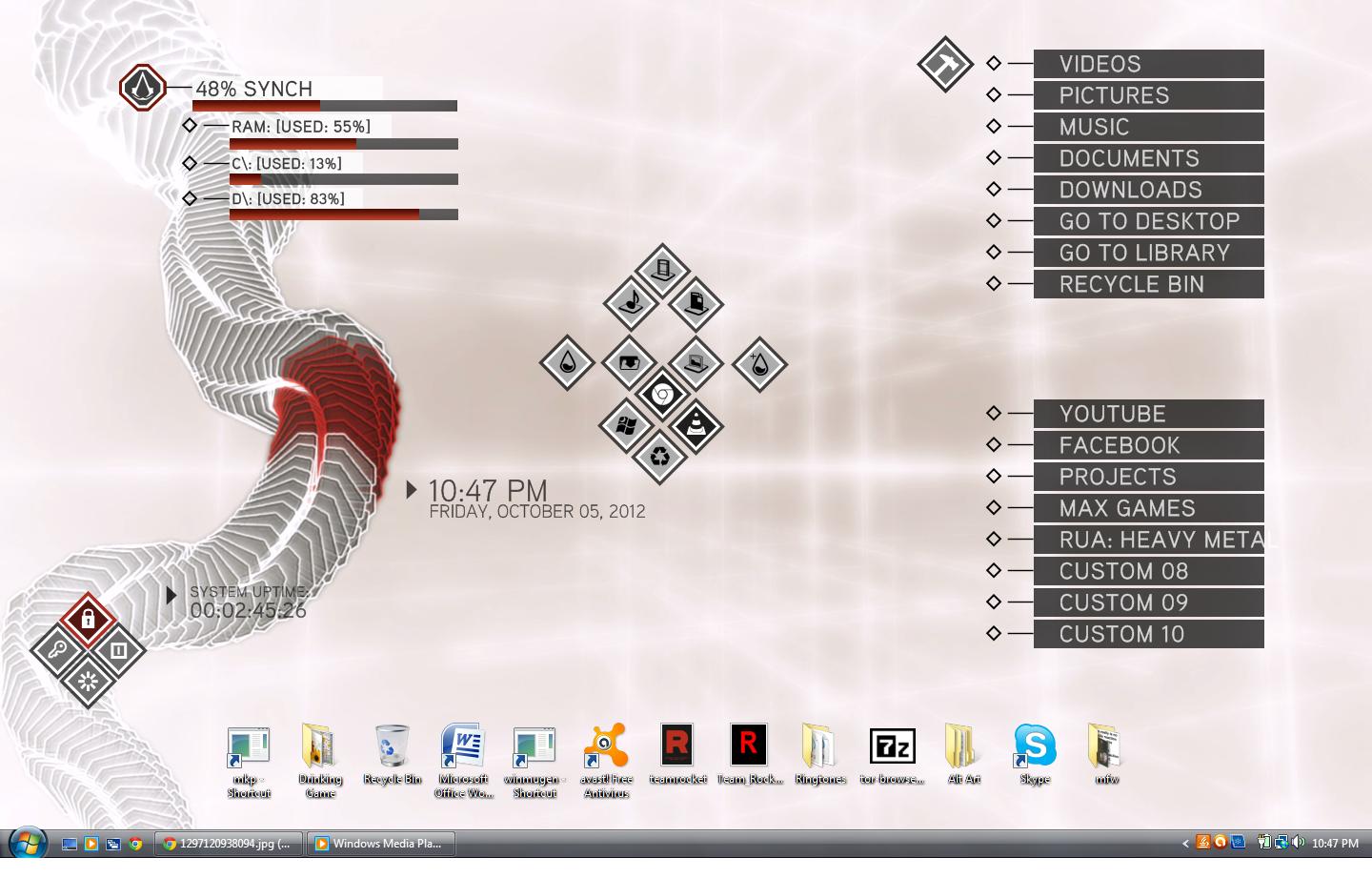1372x878 pixels.
Task: Click the FRIDAY, OCTOBER 05, 2012 date text
Action: click(537, 512)
